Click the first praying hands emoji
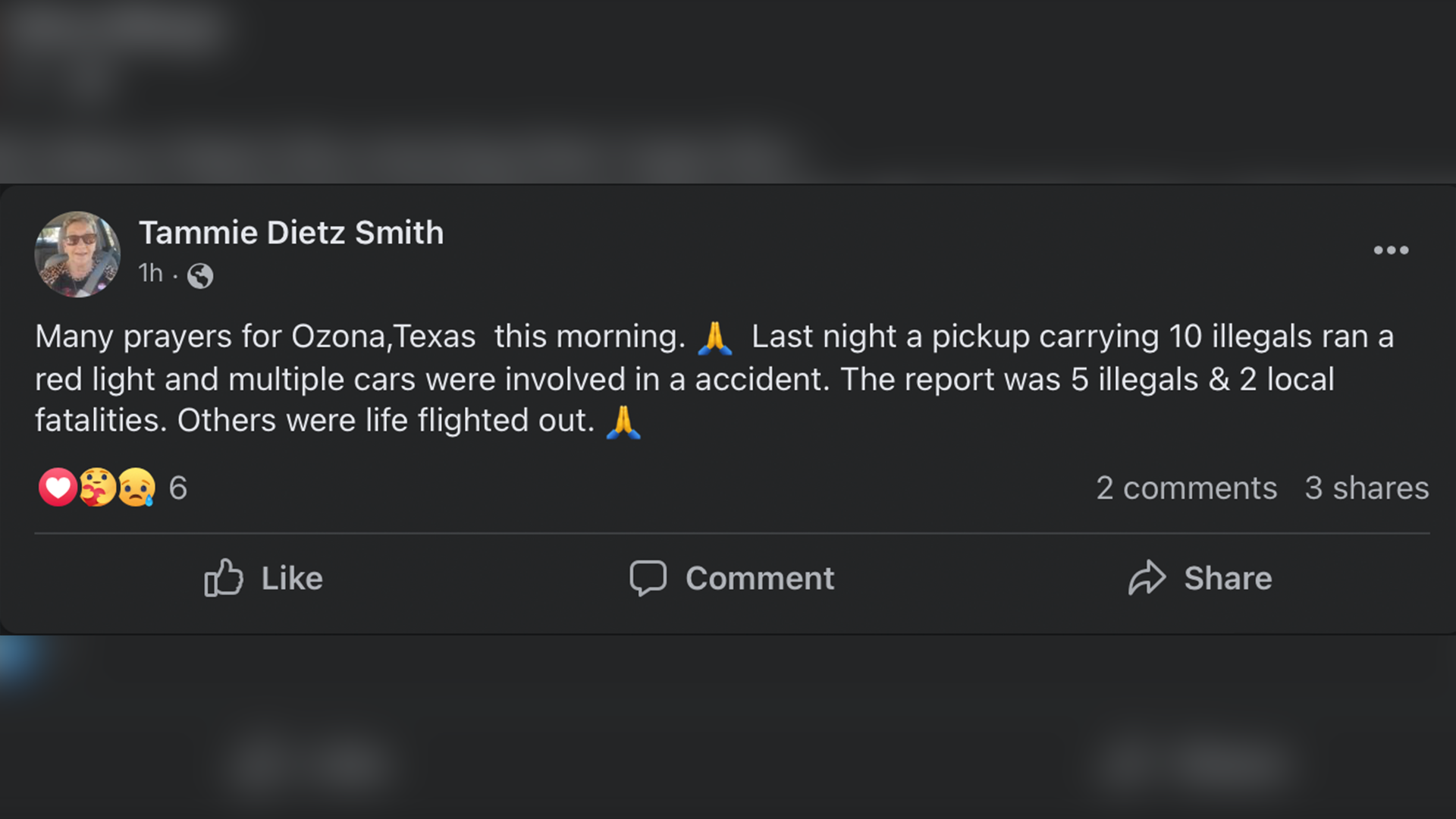The height and width of the screenshot is (819, 1456). click(x=714, y=337)
